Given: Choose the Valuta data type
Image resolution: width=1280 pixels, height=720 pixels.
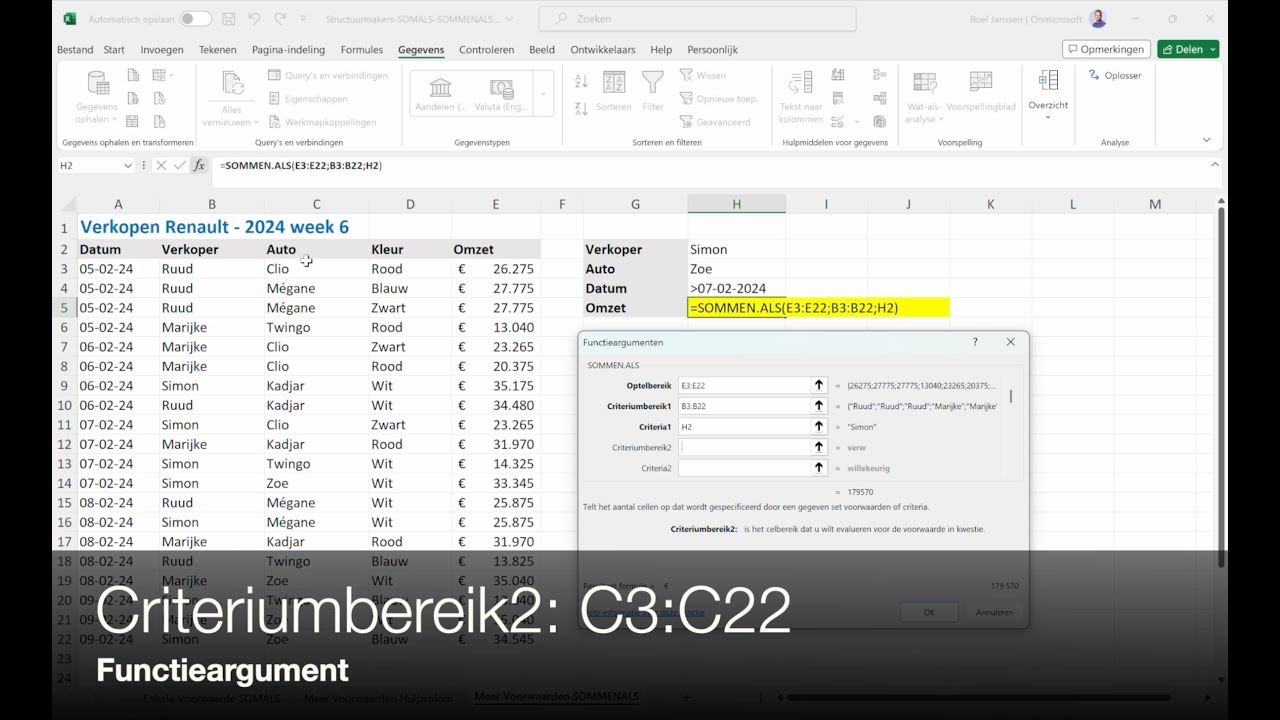Looking at the screenshot, I should coord(502,94).
